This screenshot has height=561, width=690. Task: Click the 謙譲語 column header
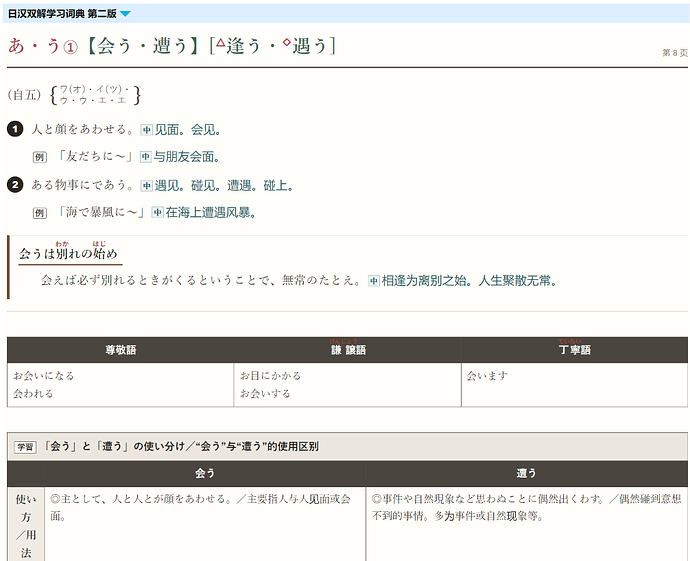click(348, 350)
